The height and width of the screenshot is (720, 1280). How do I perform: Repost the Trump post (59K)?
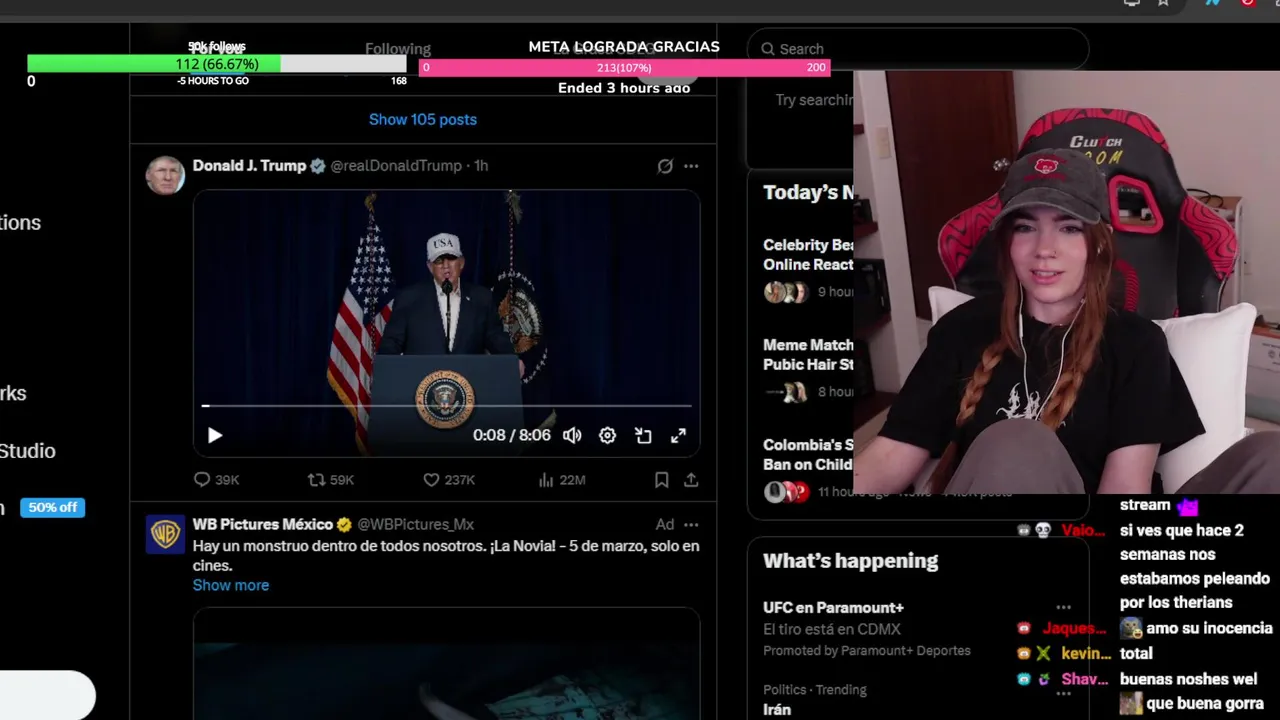pos(331,480)
